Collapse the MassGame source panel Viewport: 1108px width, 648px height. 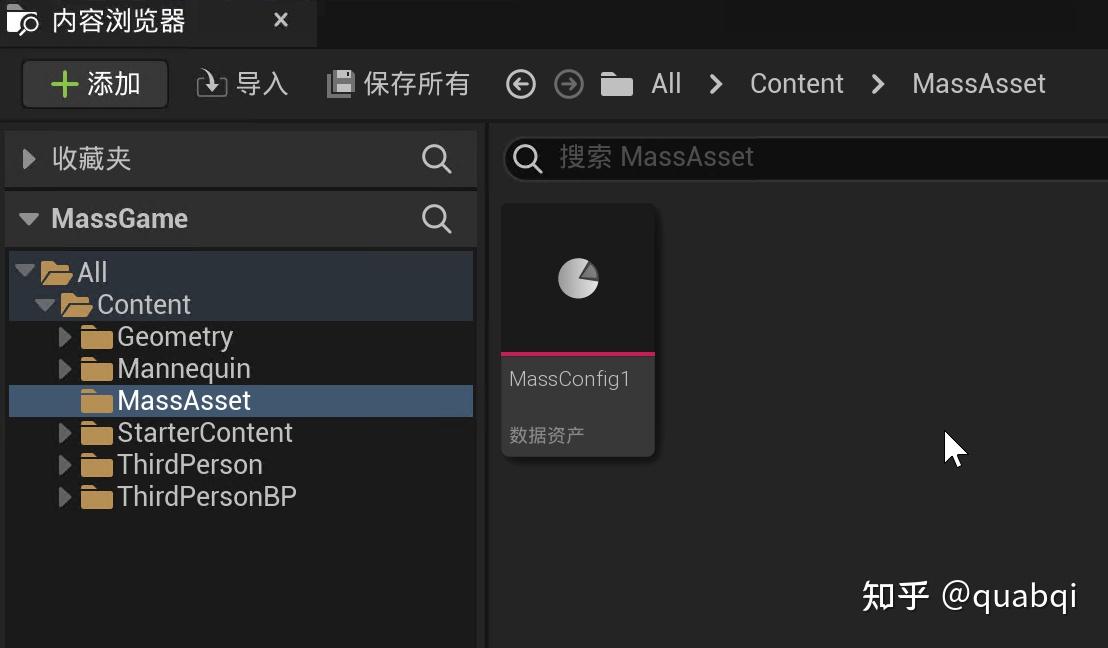click(27, 218)
